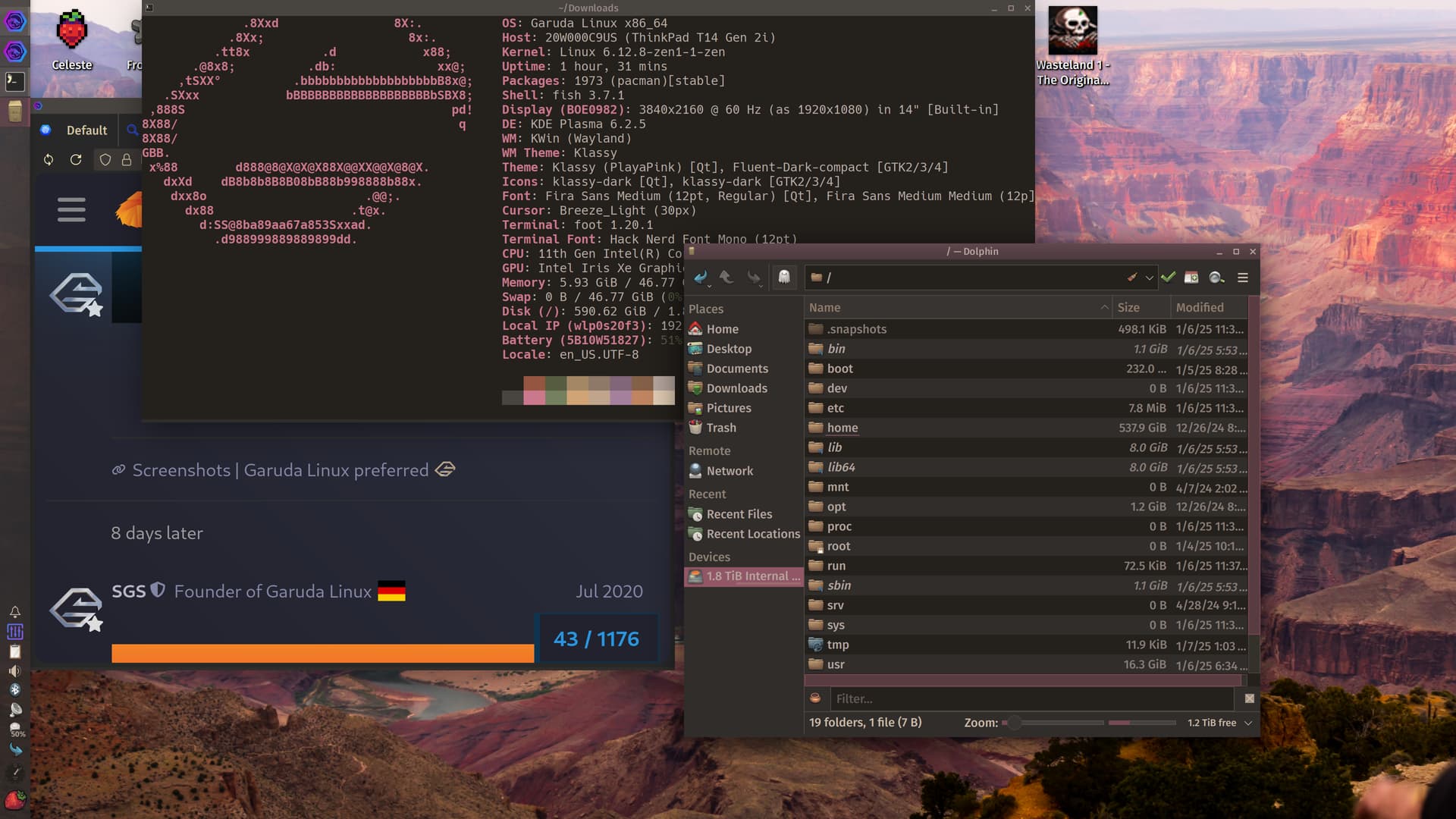Sort files by Name column header
The width and height of the screenshot is (1456, 819).
(x=825, y=307)
